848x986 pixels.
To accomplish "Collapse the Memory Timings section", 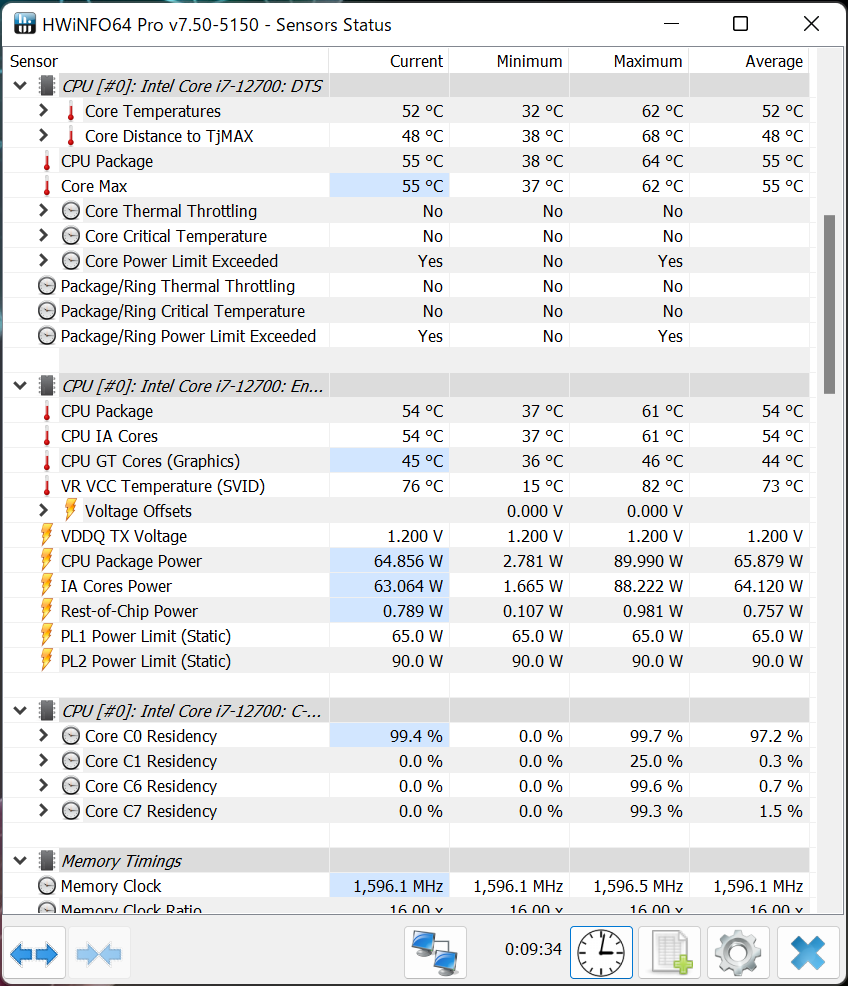I will tap(20, 861).
